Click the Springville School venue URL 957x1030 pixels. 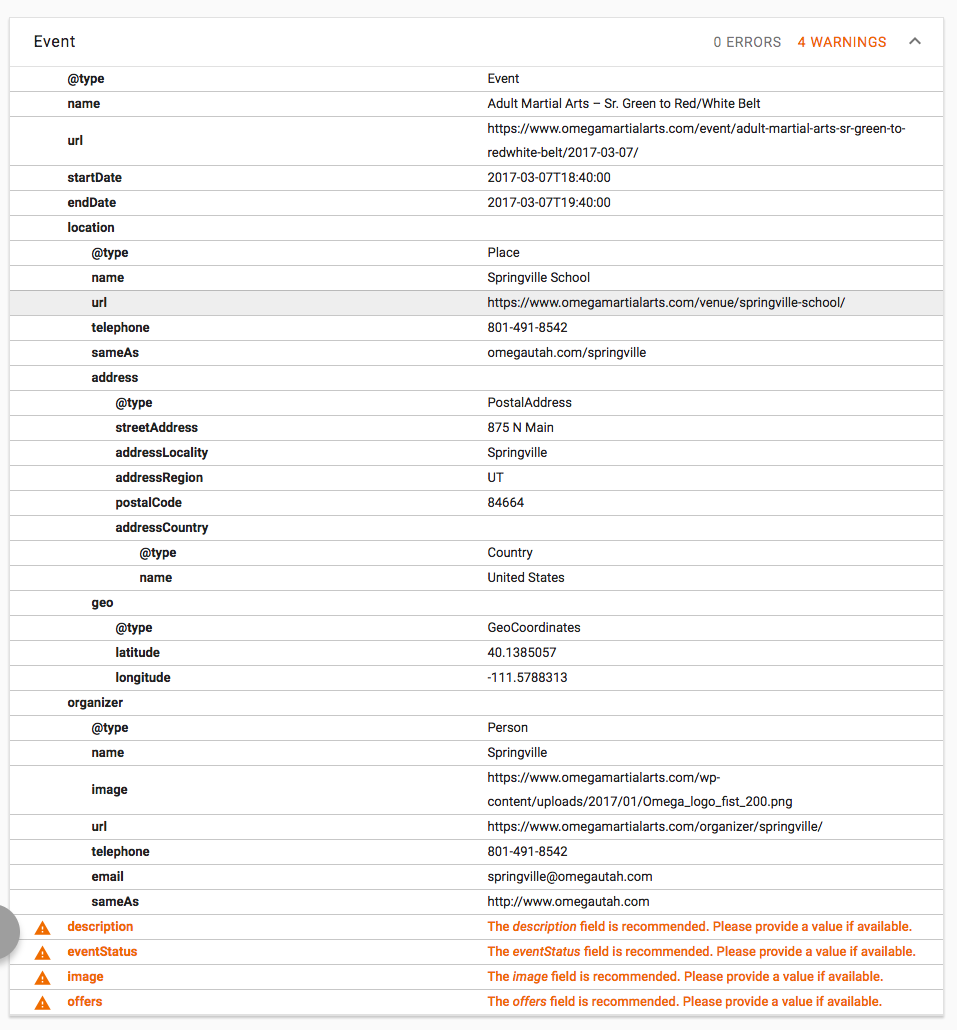tap(666, 302)
